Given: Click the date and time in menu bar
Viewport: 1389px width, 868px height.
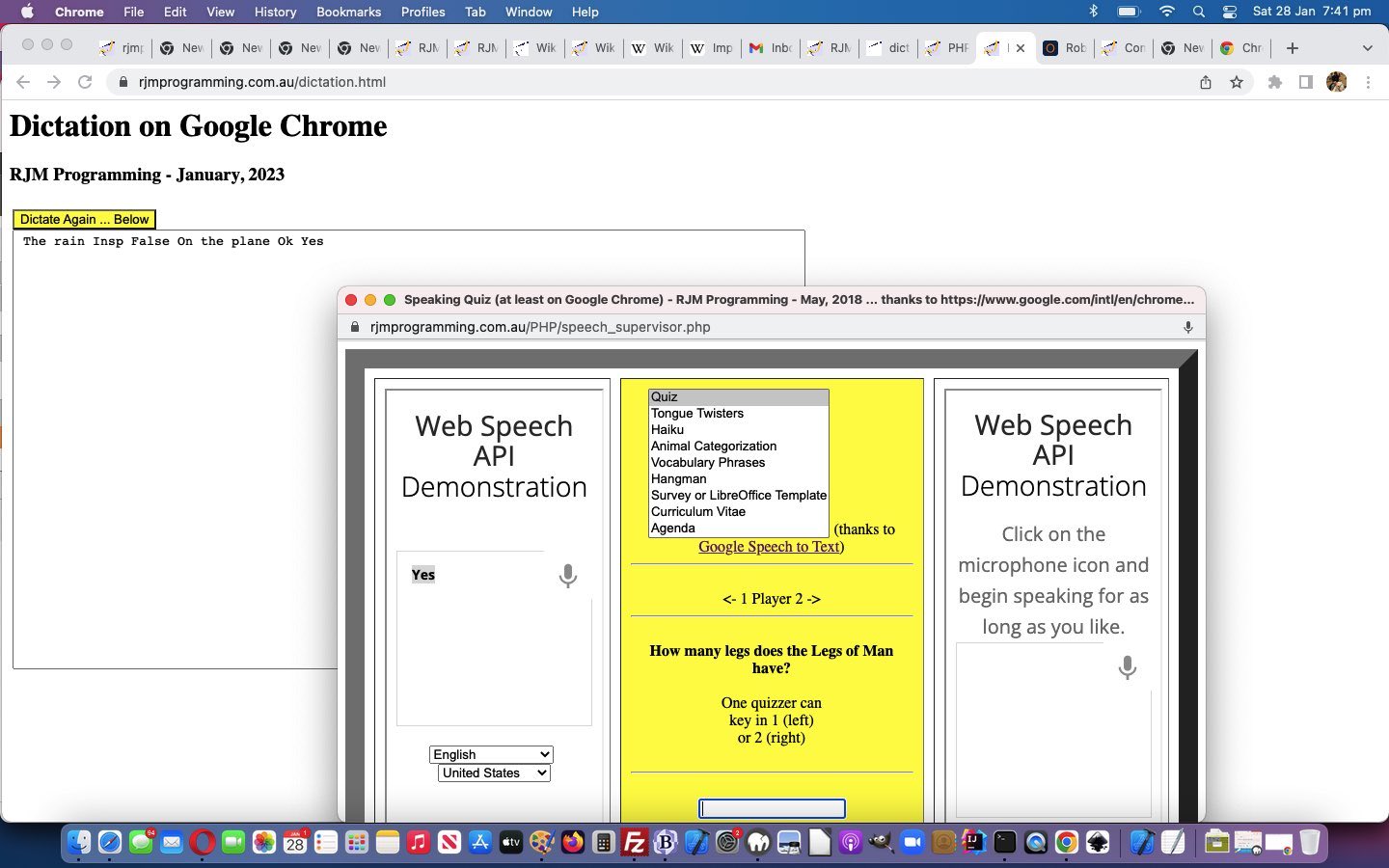Looking at the screenshot, I should tap(1311, 12).
